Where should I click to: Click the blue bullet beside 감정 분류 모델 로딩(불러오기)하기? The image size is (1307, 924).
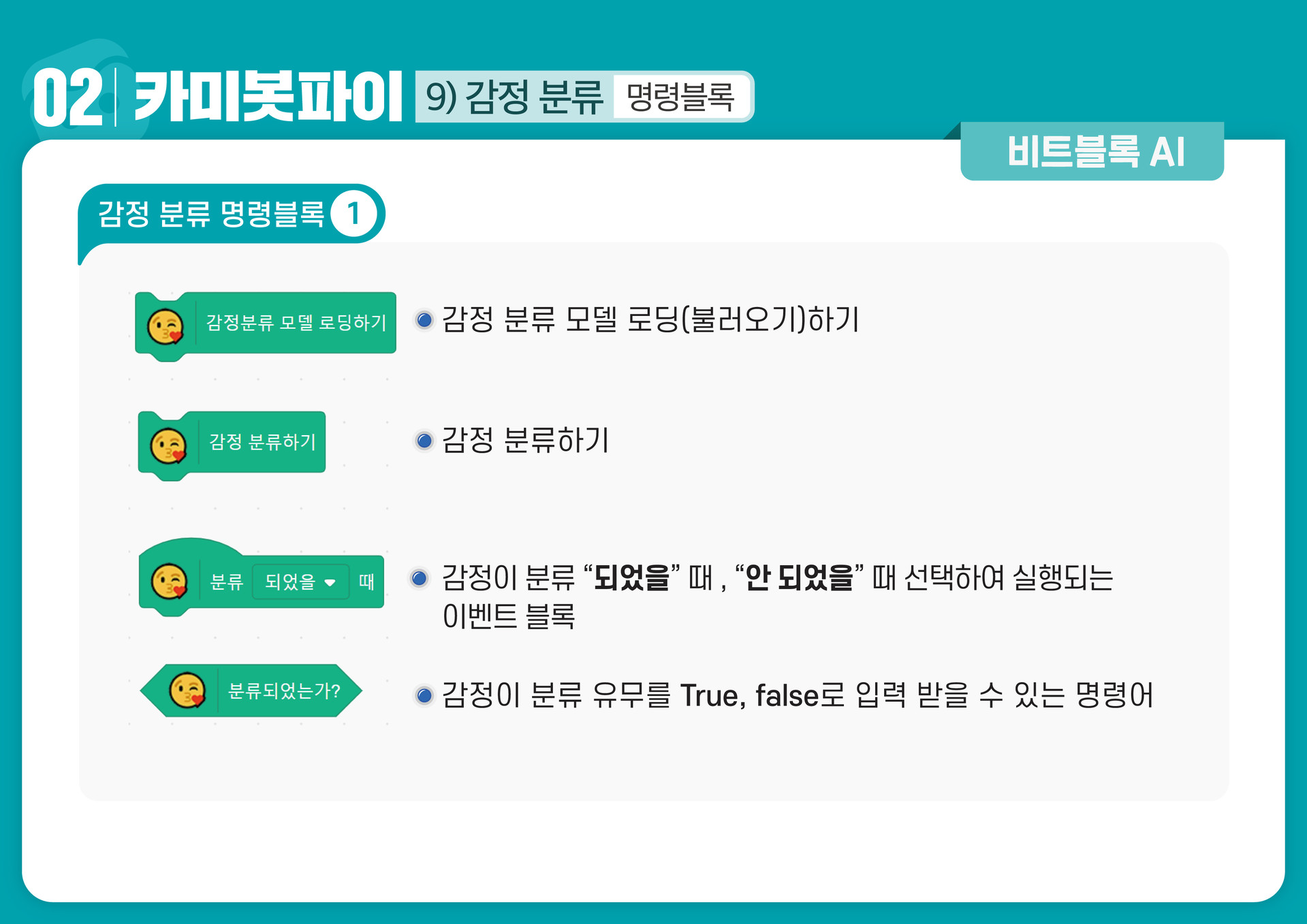coord(424,319)
